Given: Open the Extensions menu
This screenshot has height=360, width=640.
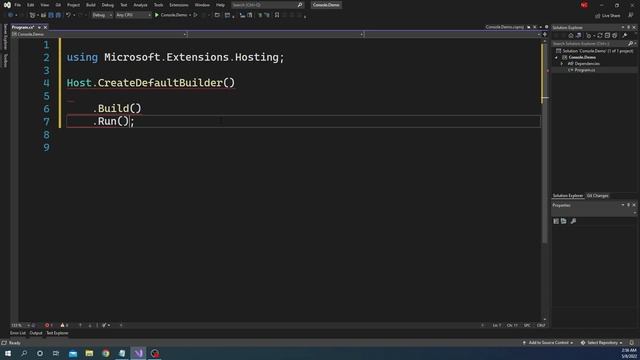Looking at the screenshot, I should pos(179,5).
